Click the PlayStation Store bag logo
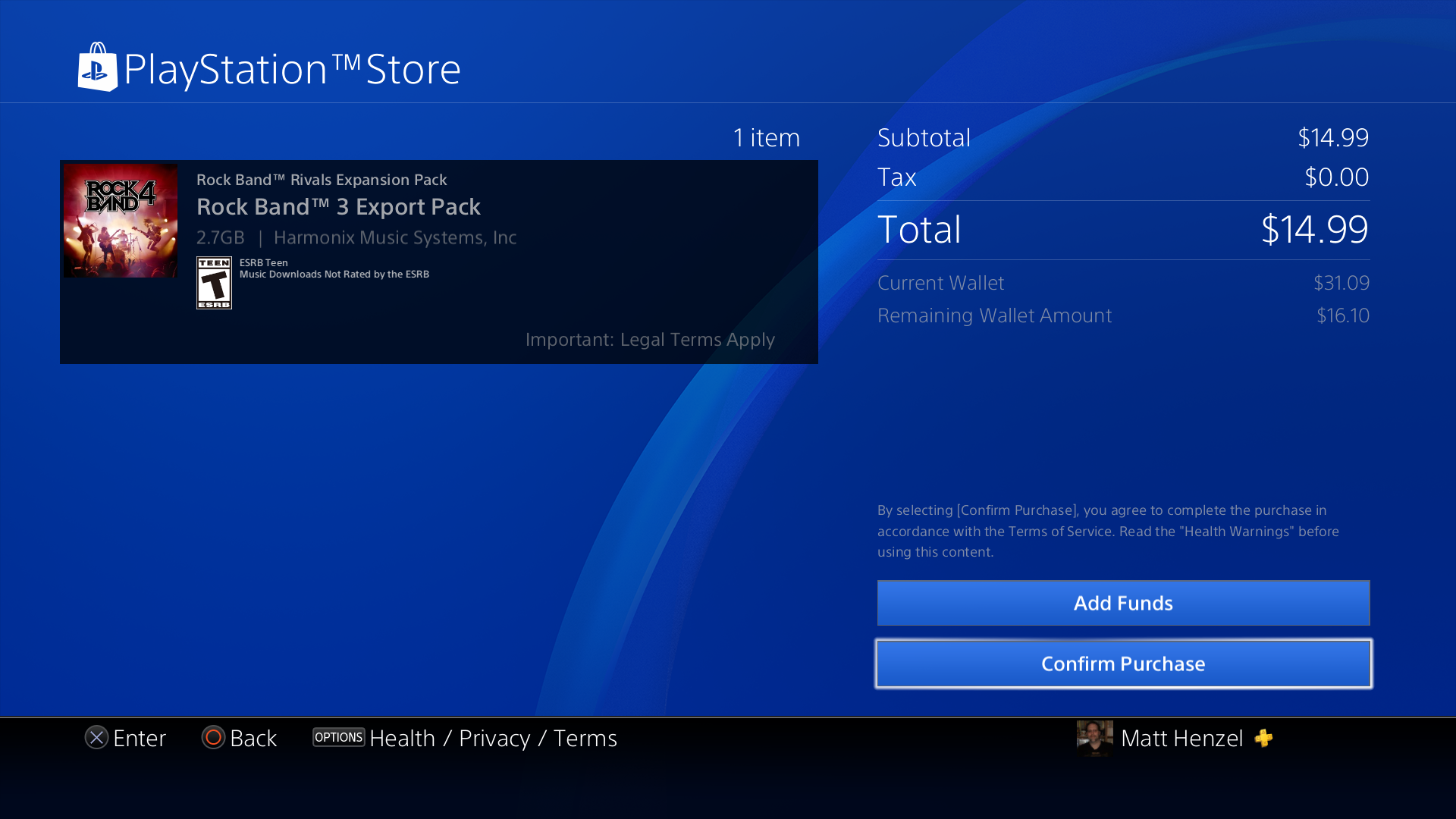Image resolution: width=1456 pixels, height=819 pixels. pos(98,68)
